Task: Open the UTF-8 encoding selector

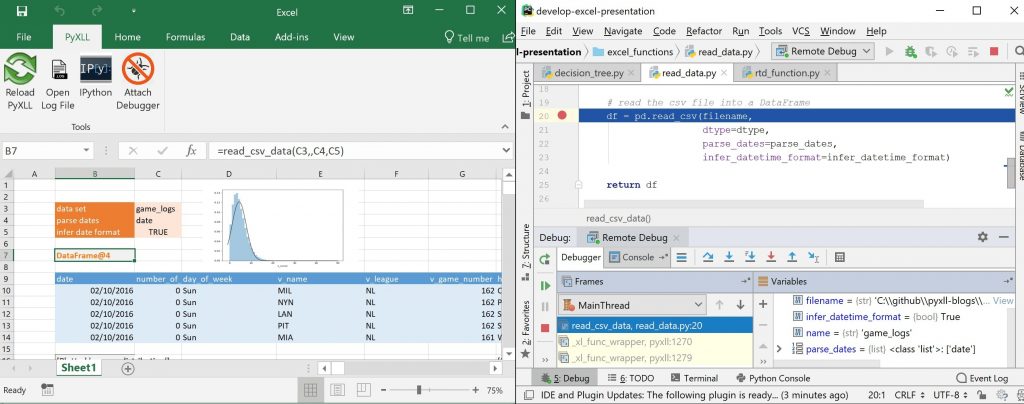Action: point(950,395)
